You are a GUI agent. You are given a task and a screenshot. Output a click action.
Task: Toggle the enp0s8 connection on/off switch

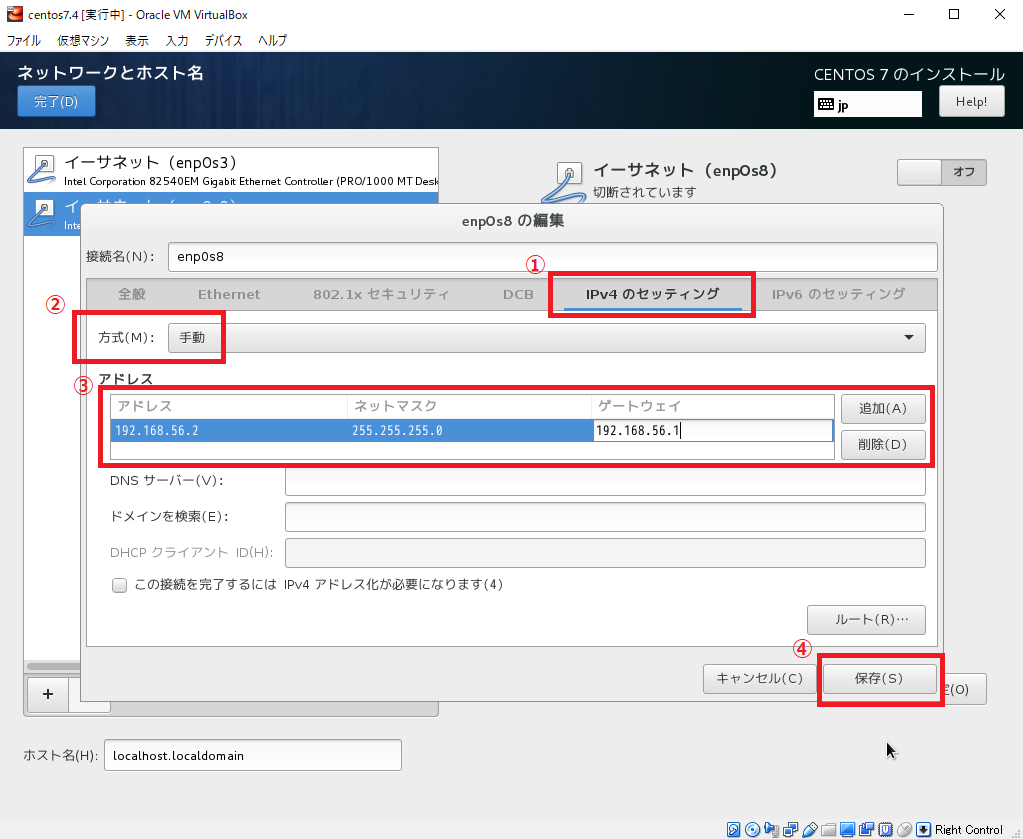(x=941, y=172)
